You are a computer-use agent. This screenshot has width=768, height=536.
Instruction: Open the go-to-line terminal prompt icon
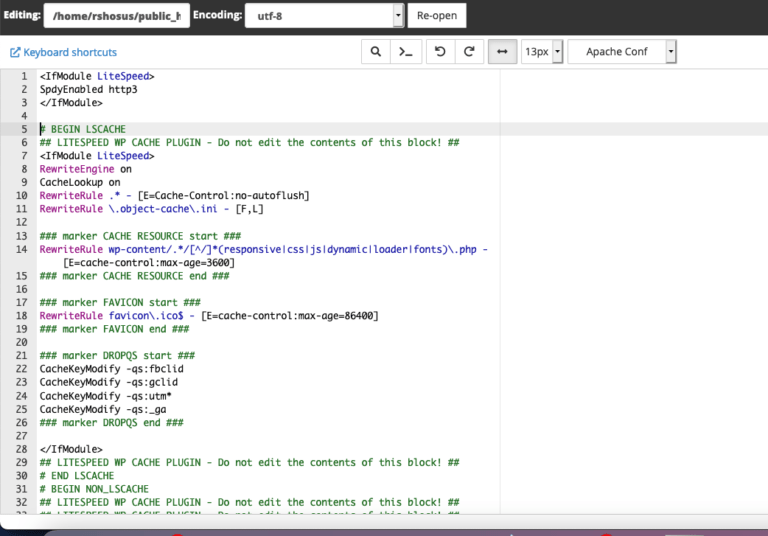coord(406,51)
